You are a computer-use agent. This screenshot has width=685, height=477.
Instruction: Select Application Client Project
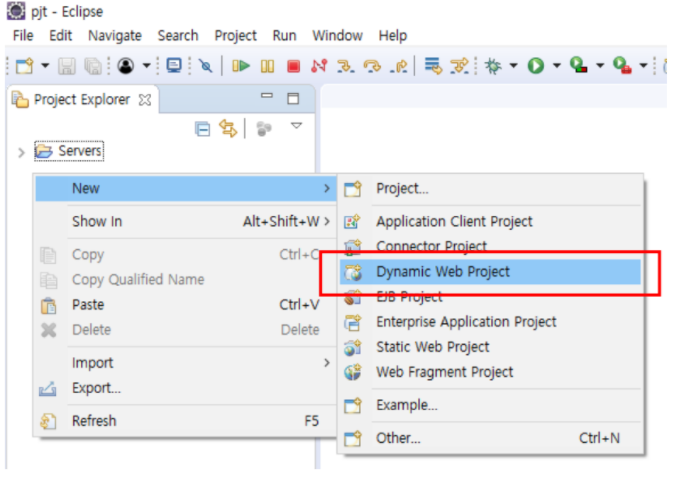pyautogui.click(x=490, y=221)
